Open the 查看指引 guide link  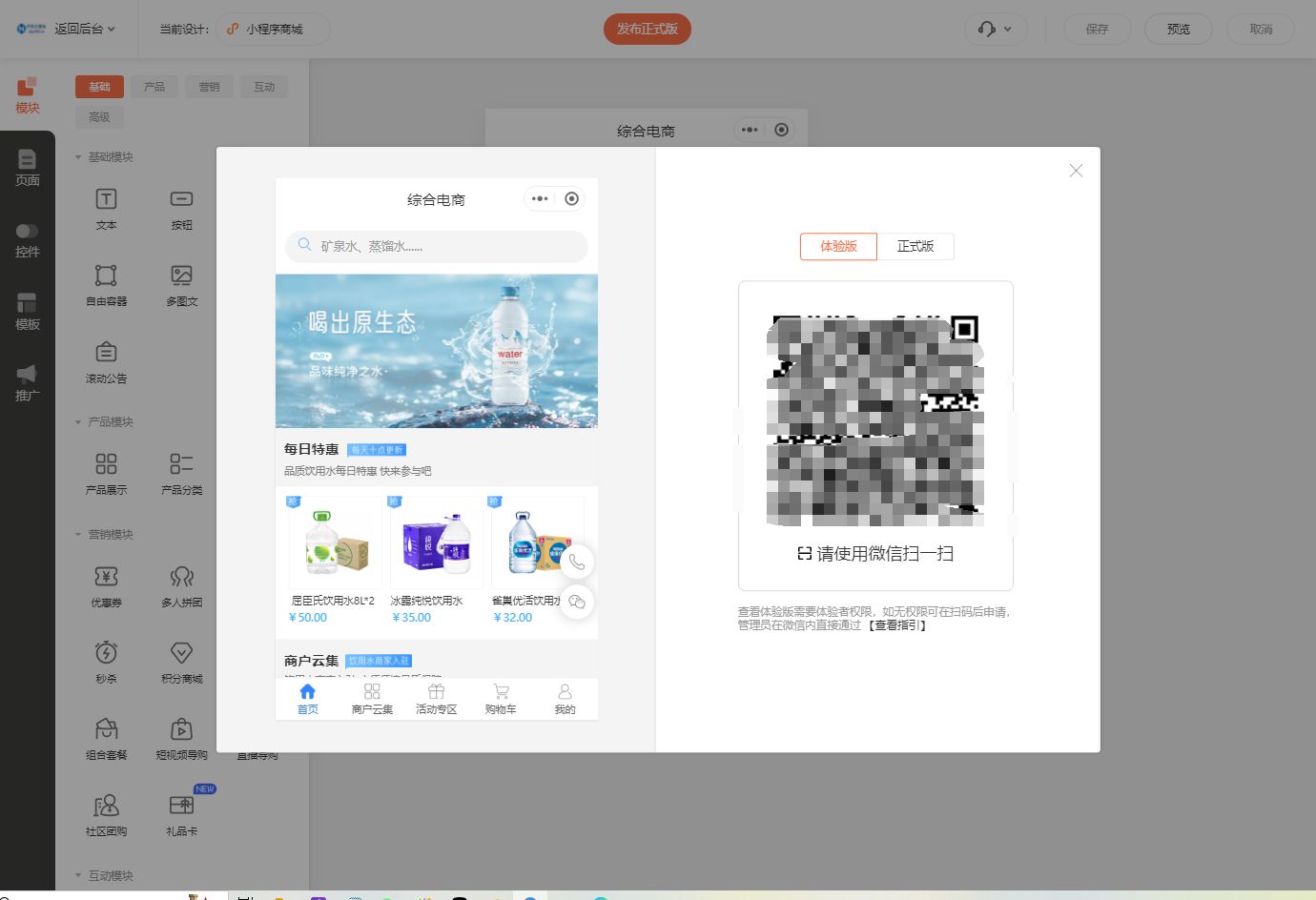click(896, 625)
